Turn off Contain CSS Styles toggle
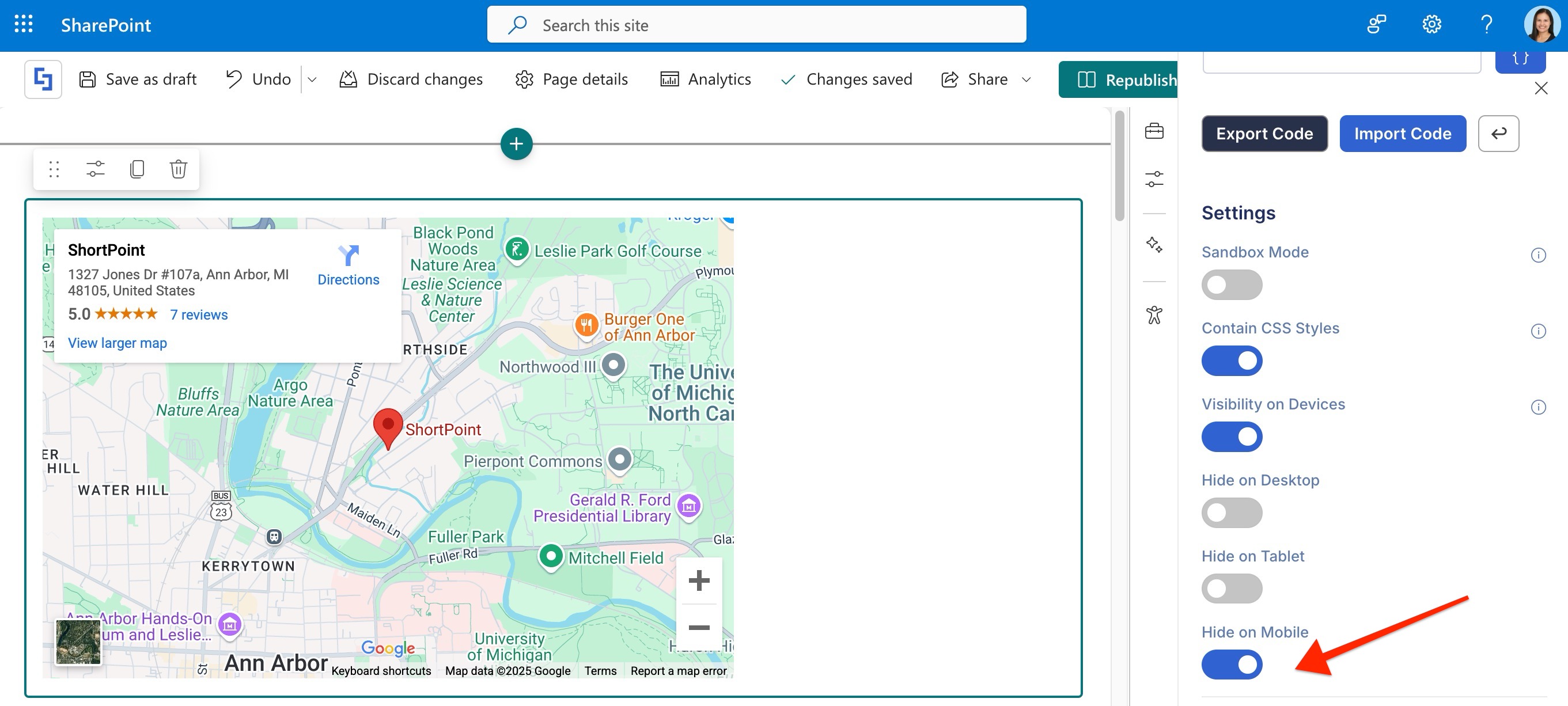 pyautogui.click(x=1231, y=361)
